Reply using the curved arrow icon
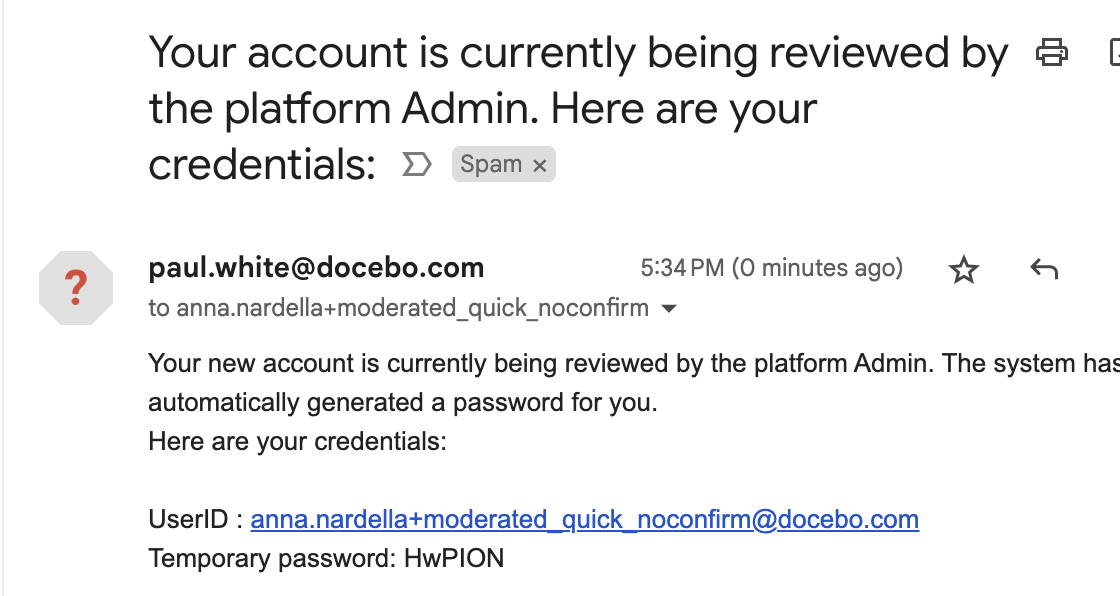 1044,269
